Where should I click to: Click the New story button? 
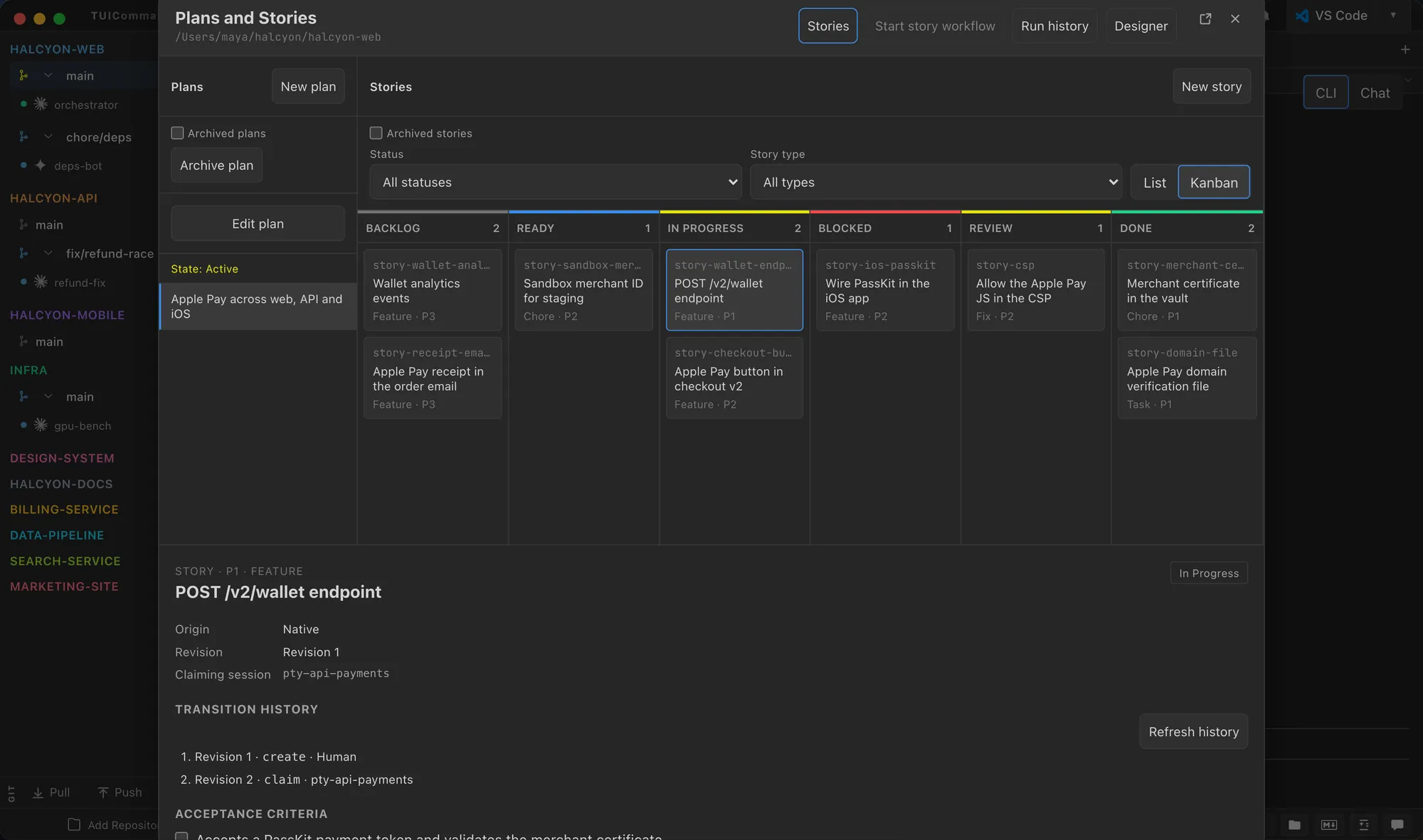[1211, 86]
